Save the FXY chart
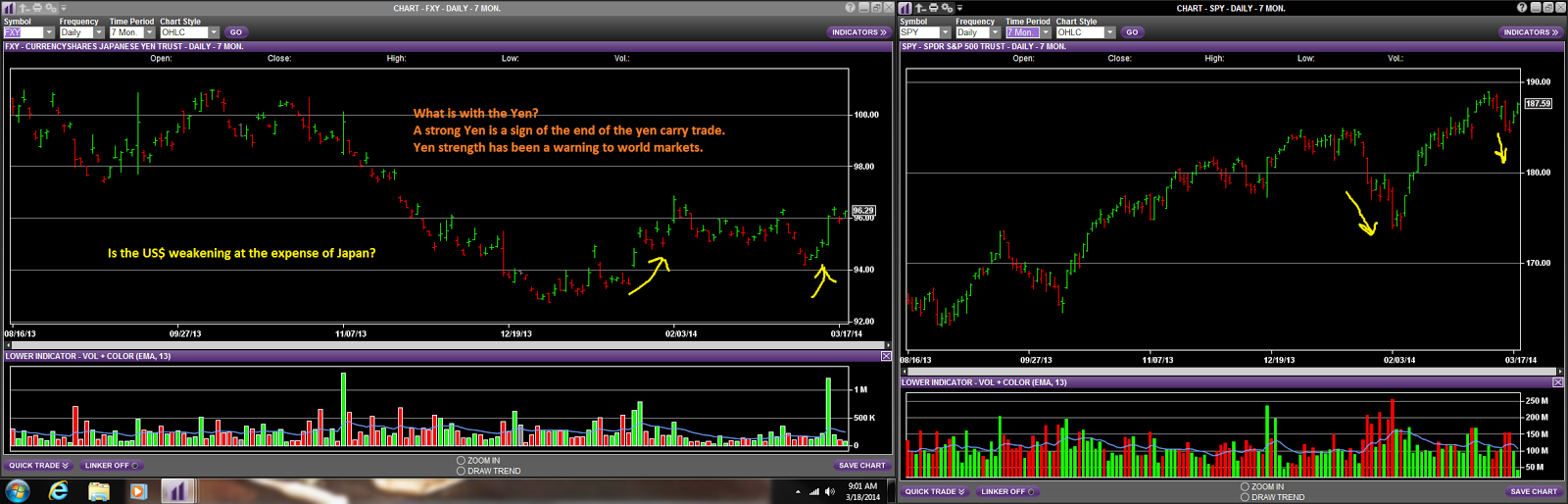The height and width of the screenshot is (504, 1568). tap(861, 466)
